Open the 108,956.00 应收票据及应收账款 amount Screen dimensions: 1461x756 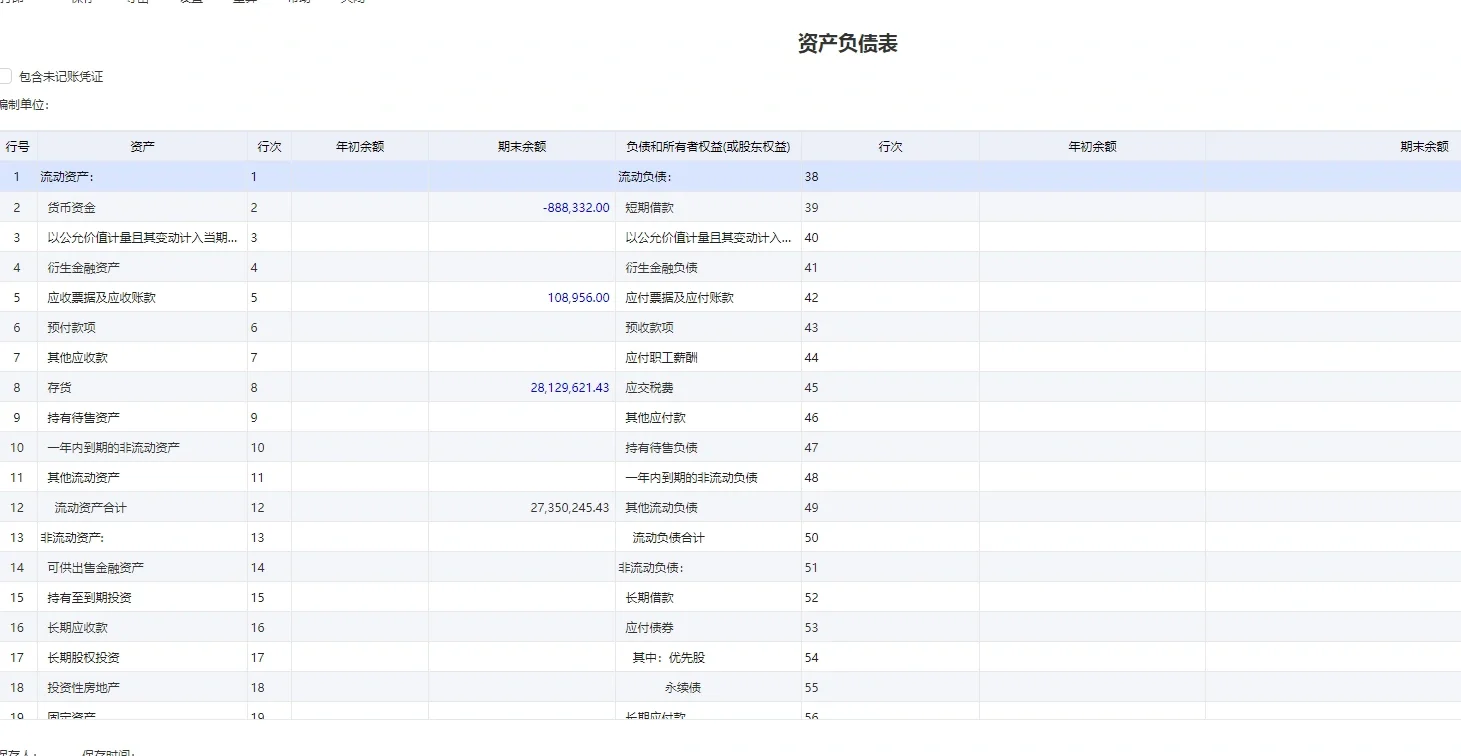point(578,297)
